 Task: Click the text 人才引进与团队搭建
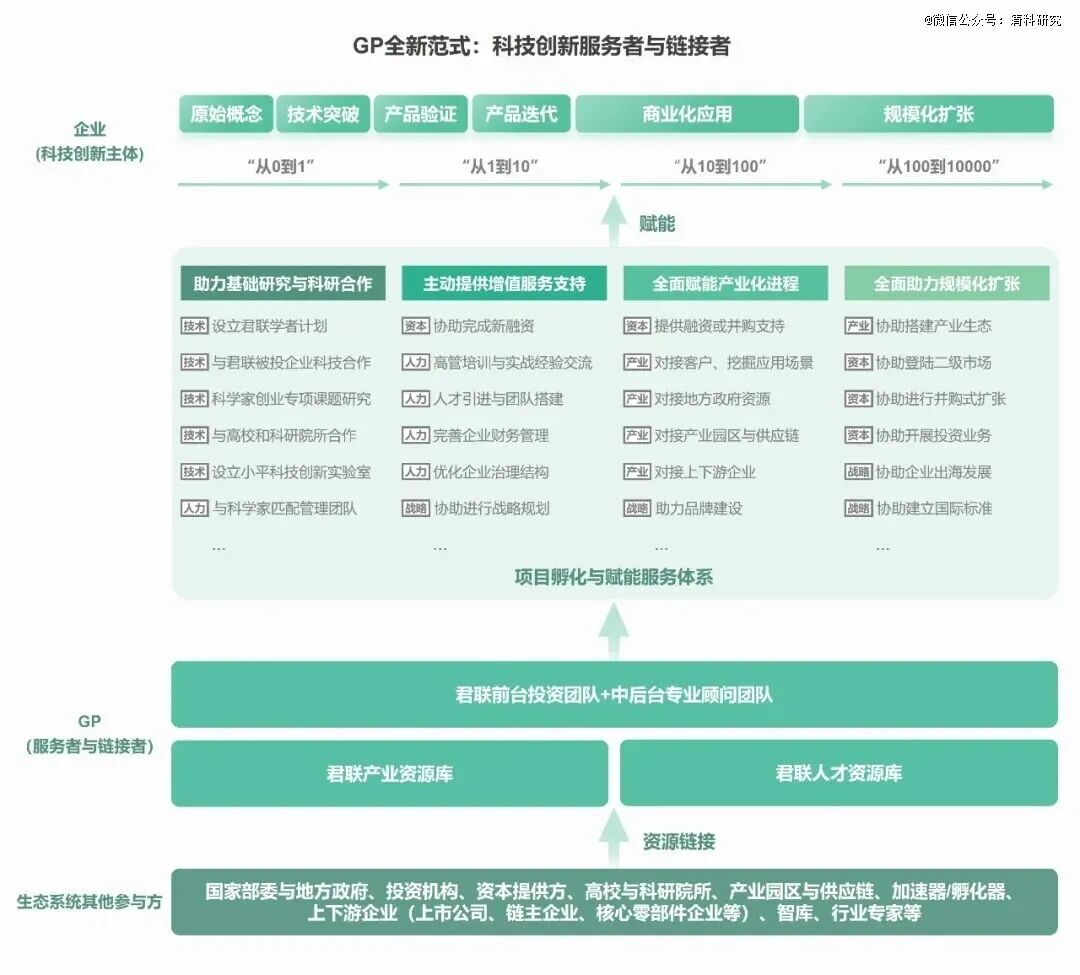click(498, 399)
